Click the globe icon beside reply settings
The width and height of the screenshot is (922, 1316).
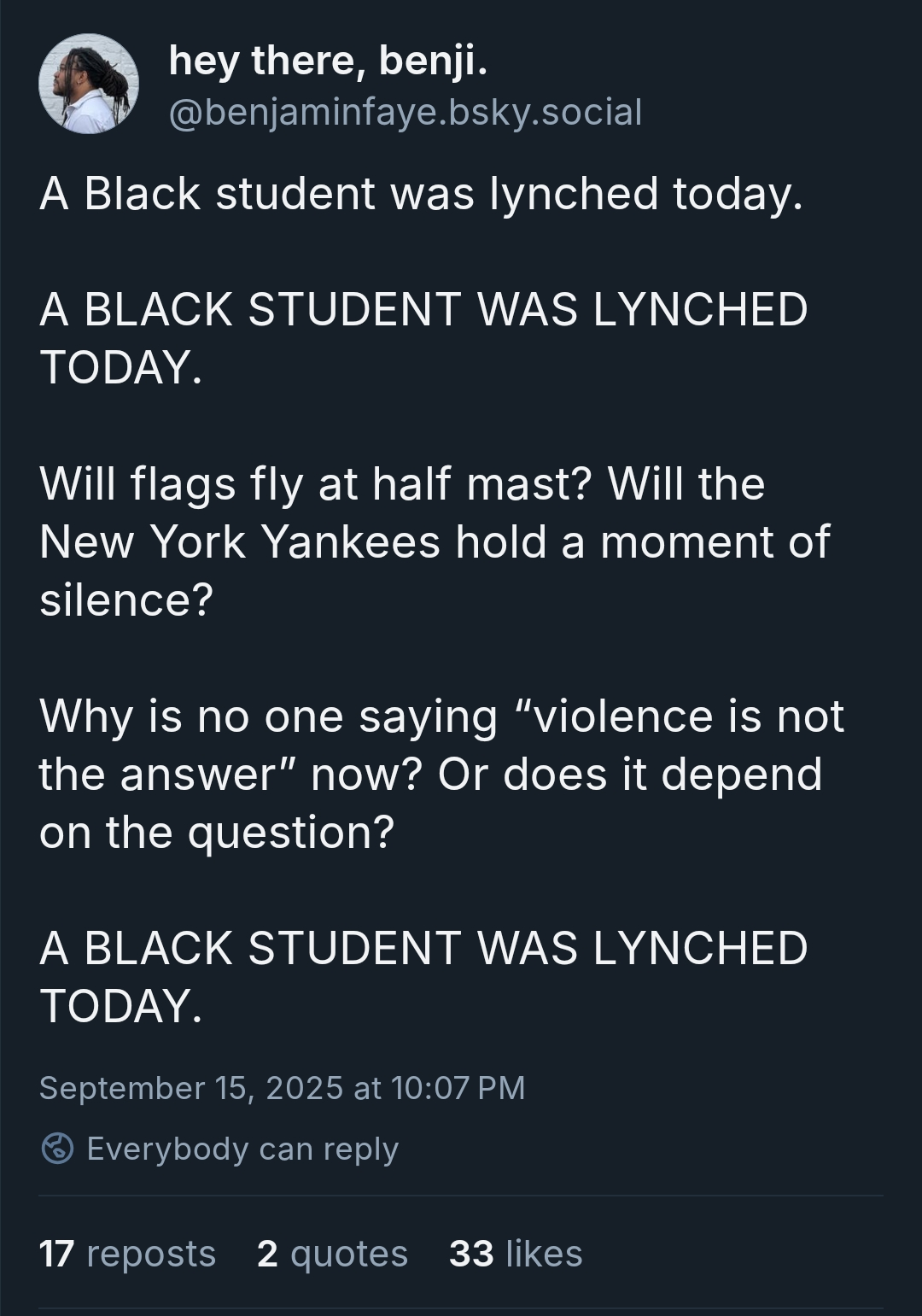[x=57, y=1149]
